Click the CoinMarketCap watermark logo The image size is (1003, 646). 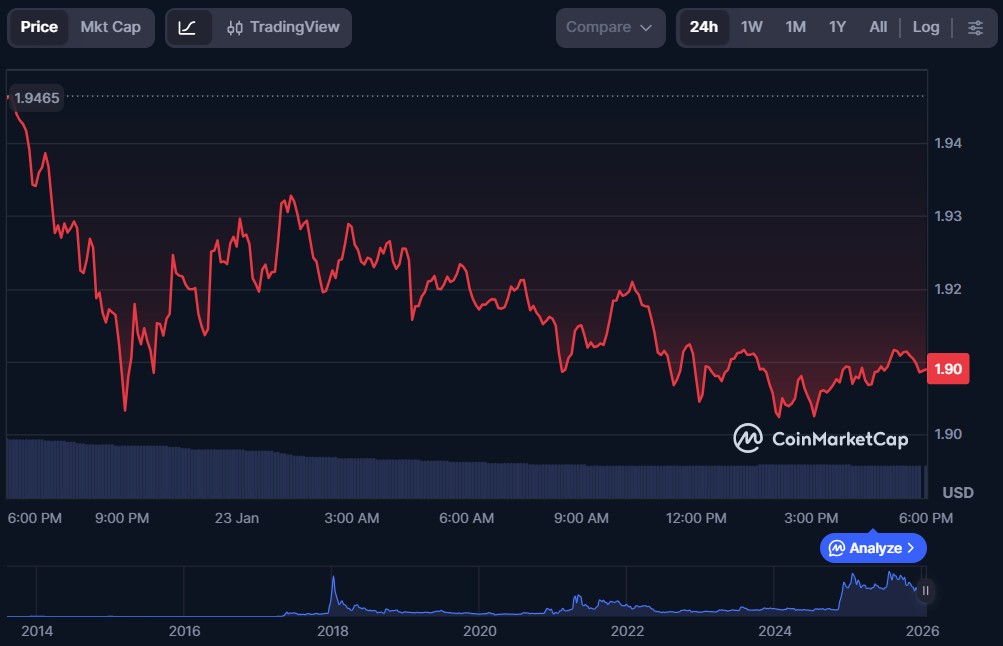[x=820, y=438]
